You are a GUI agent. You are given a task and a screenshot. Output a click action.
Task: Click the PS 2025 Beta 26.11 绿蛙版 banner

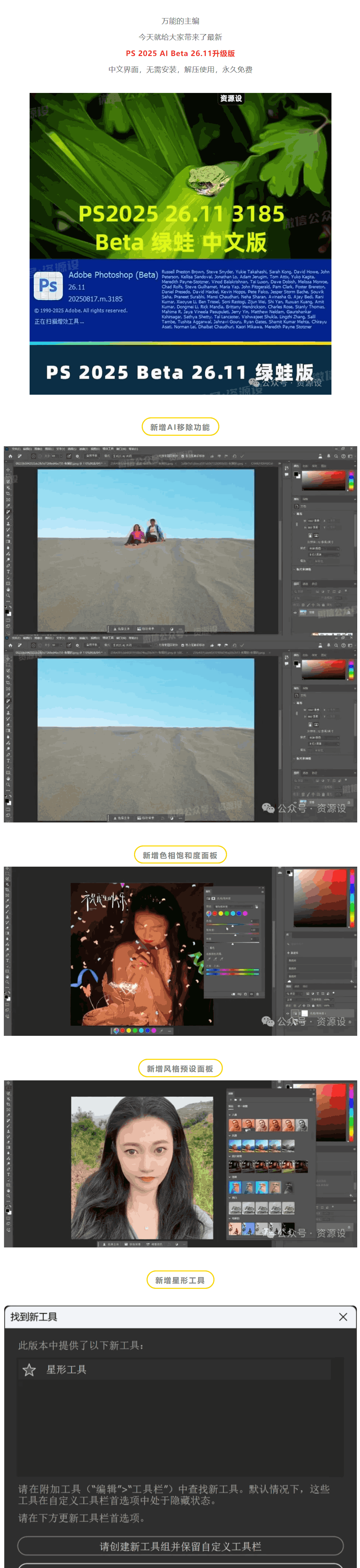tap(180, 372)
